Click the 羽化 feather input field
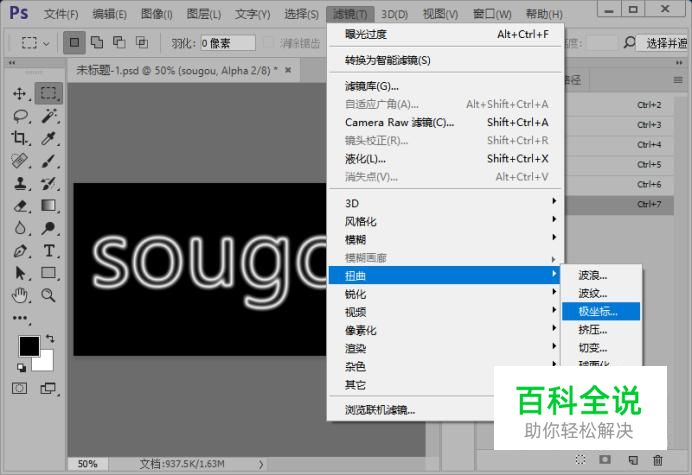 (228, 43)
